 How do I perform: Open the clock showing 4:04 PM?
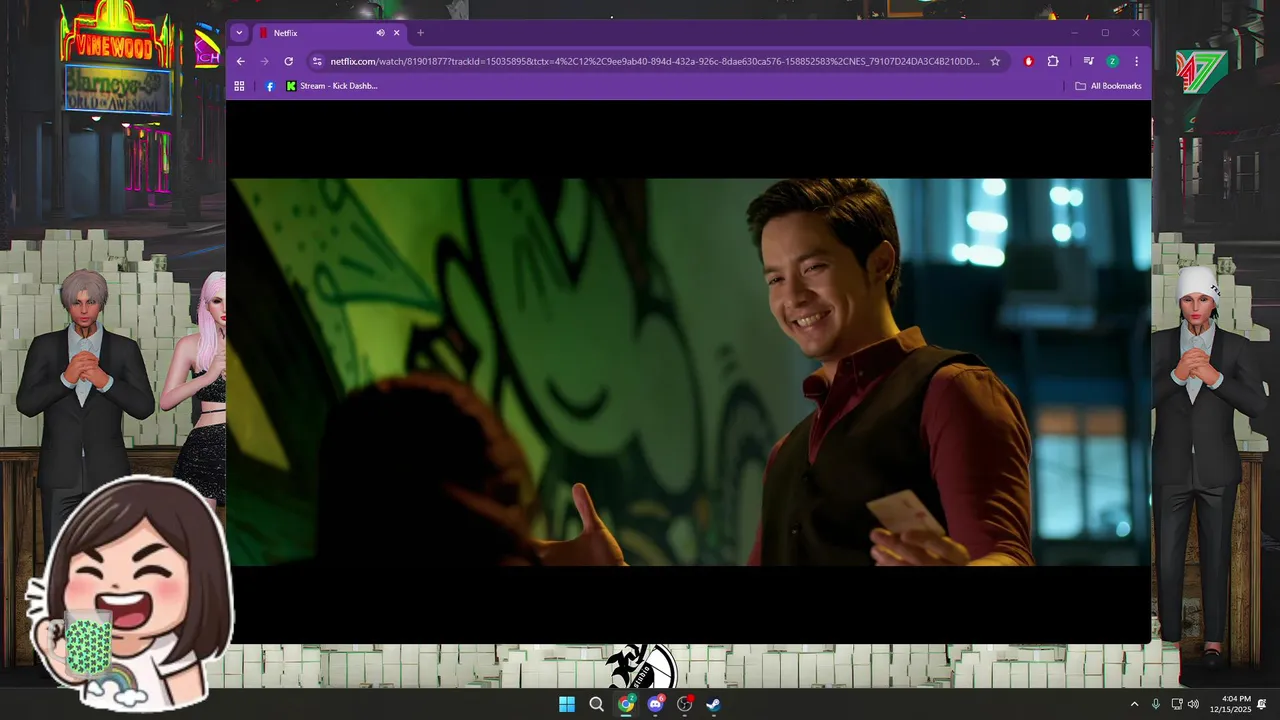point(1230,704)
